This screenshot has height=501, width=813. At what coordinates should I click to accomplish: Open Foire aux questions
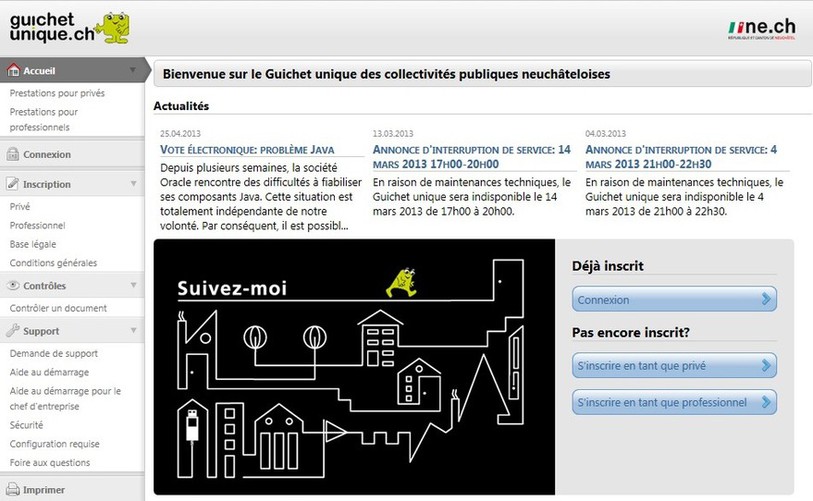tap(50, 463)
